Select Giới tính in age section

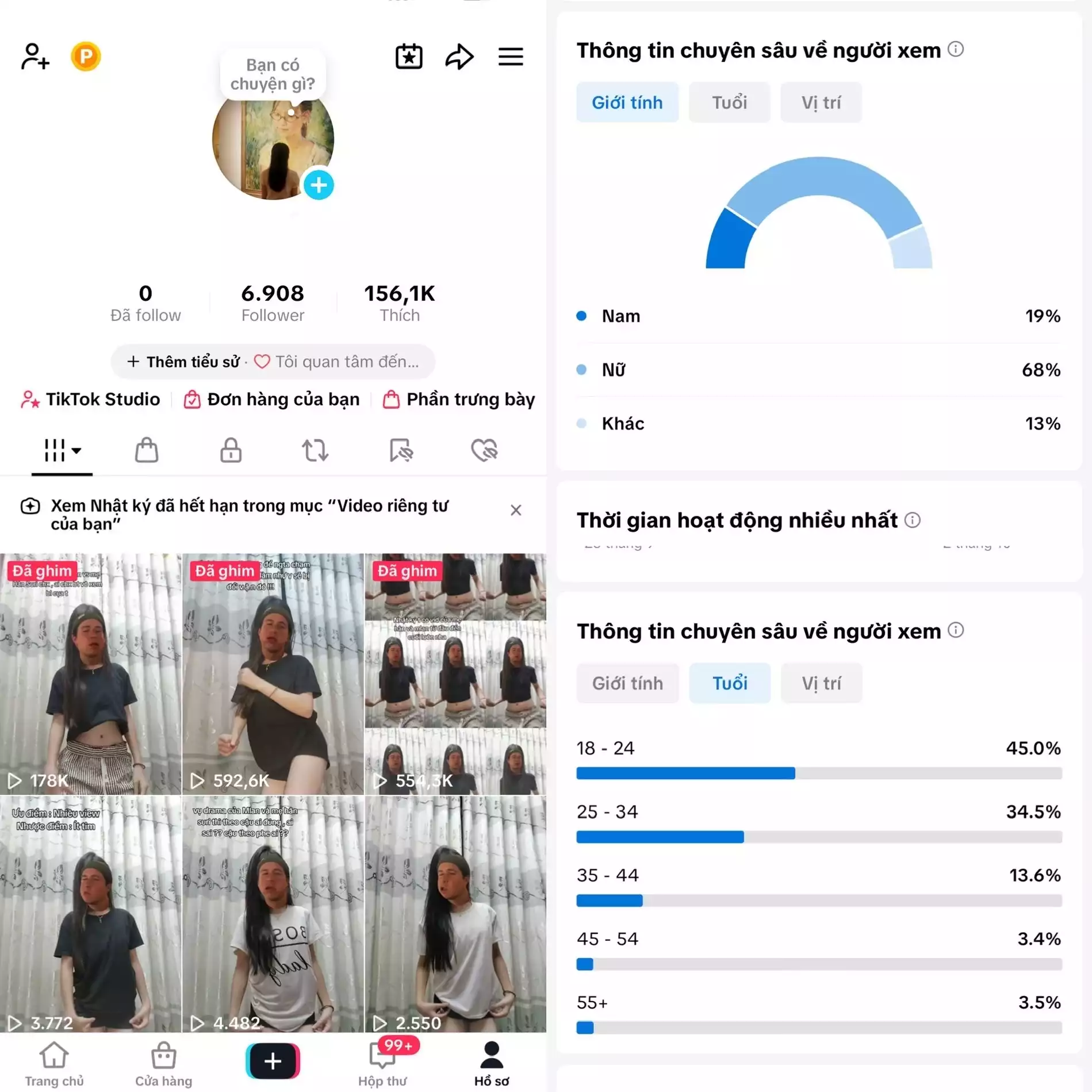pos(627,683)
